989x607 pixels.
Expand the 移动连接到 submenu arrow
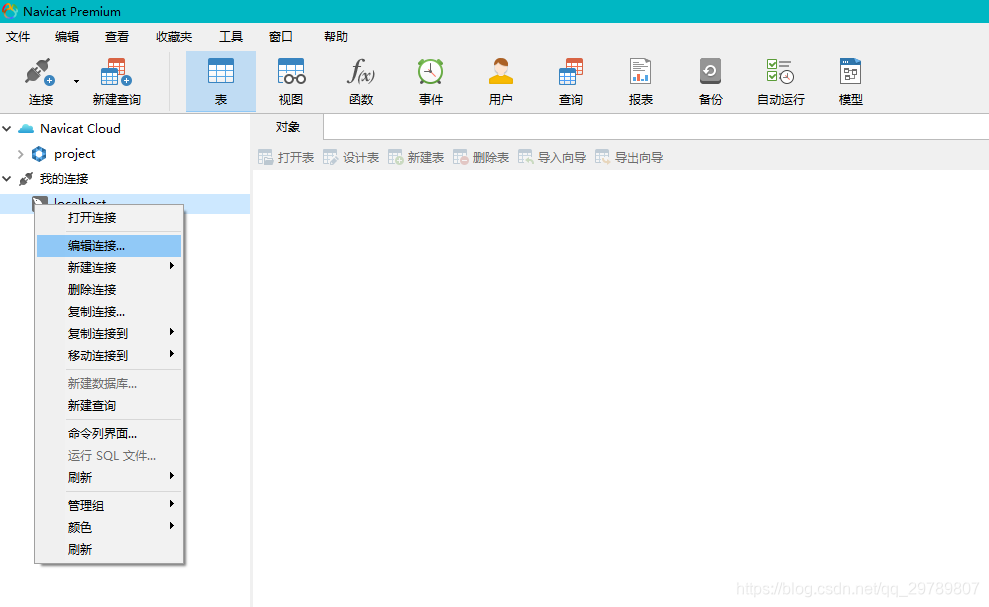(x=172, y=354)
